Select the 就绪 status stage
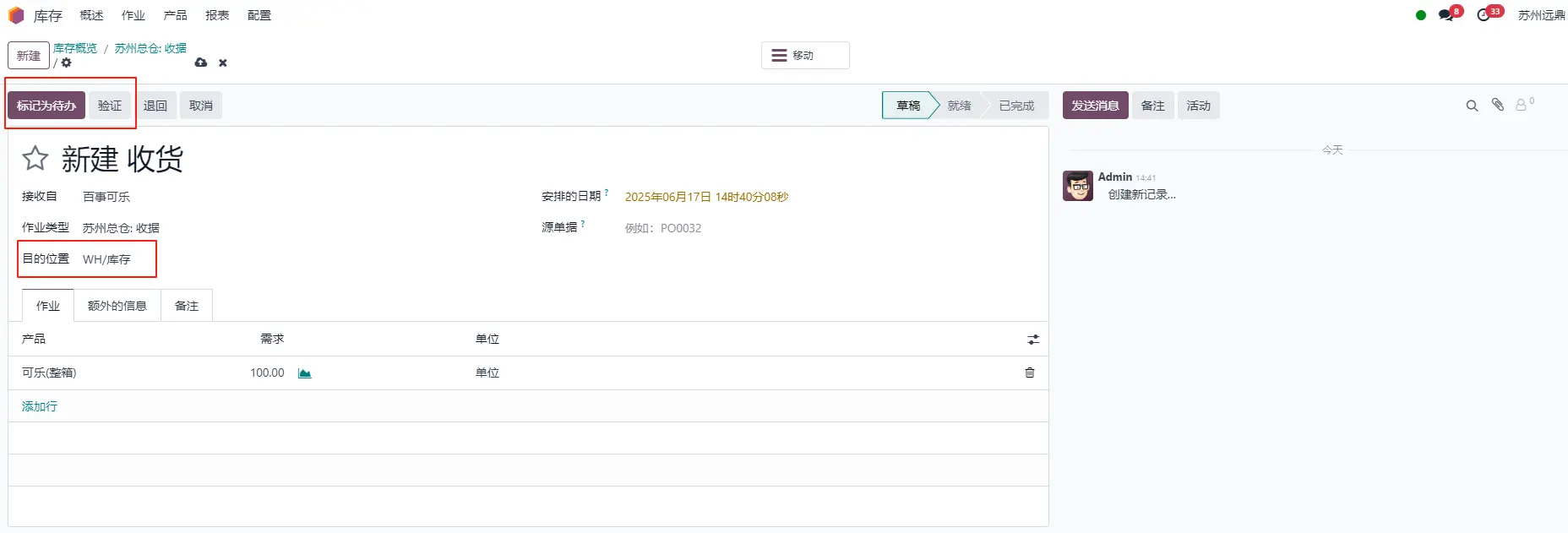The height and width of the screenshot is (533, 1568). [959, 106]
